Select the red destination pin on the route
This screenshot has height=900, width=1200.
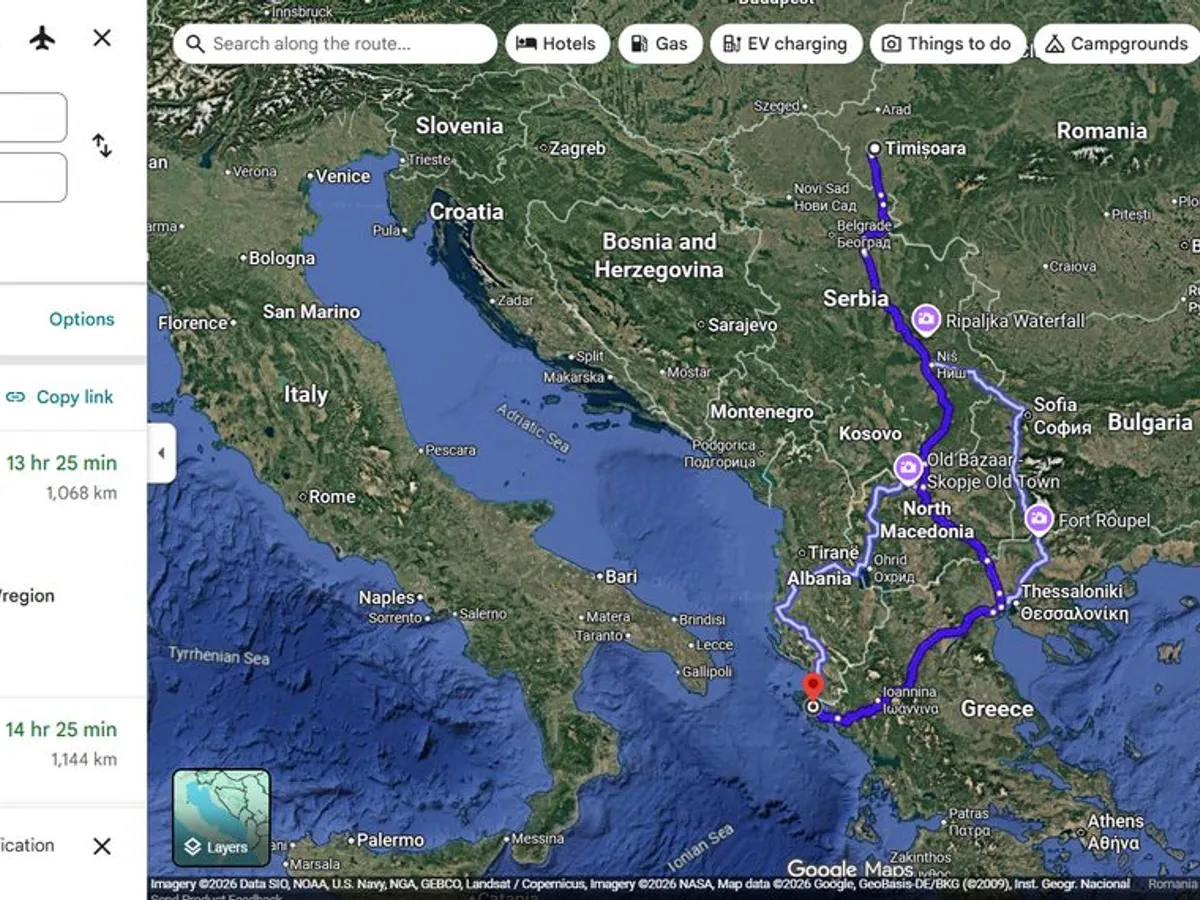[x=814, y=686]
